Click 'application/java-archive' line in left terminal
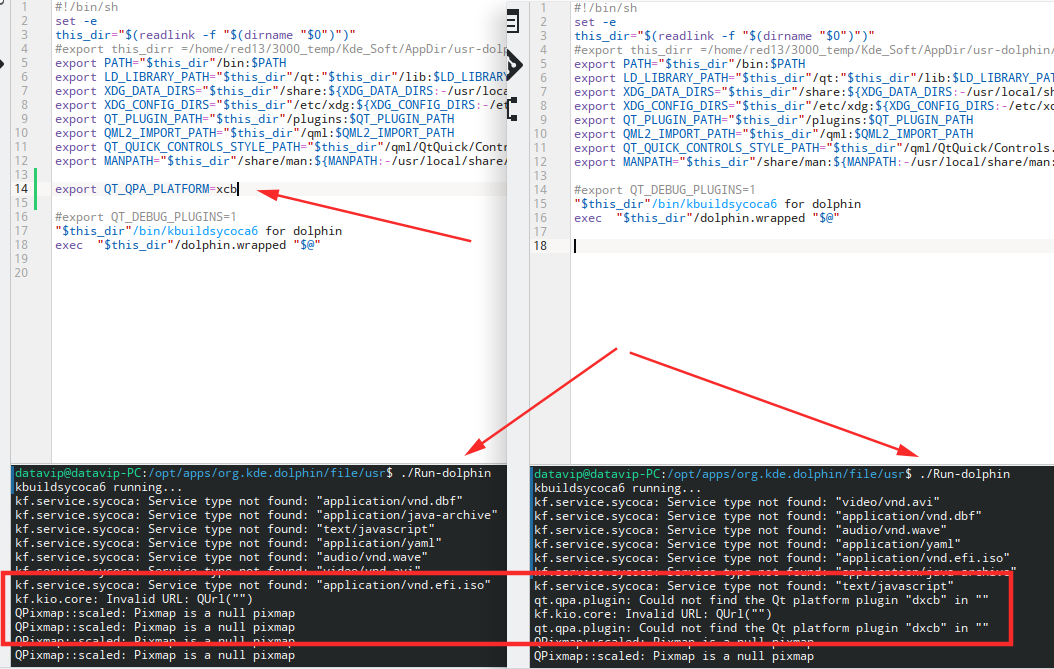Viewport: 1054px width, 669px height. pos(256,515)
